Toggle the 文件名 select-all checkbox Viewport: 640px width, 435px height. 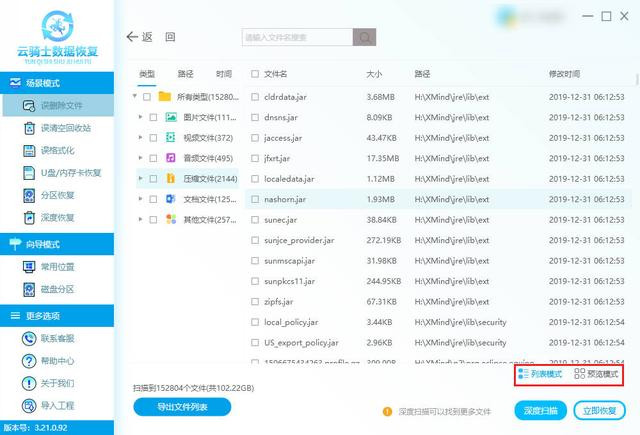pos(255,74)
